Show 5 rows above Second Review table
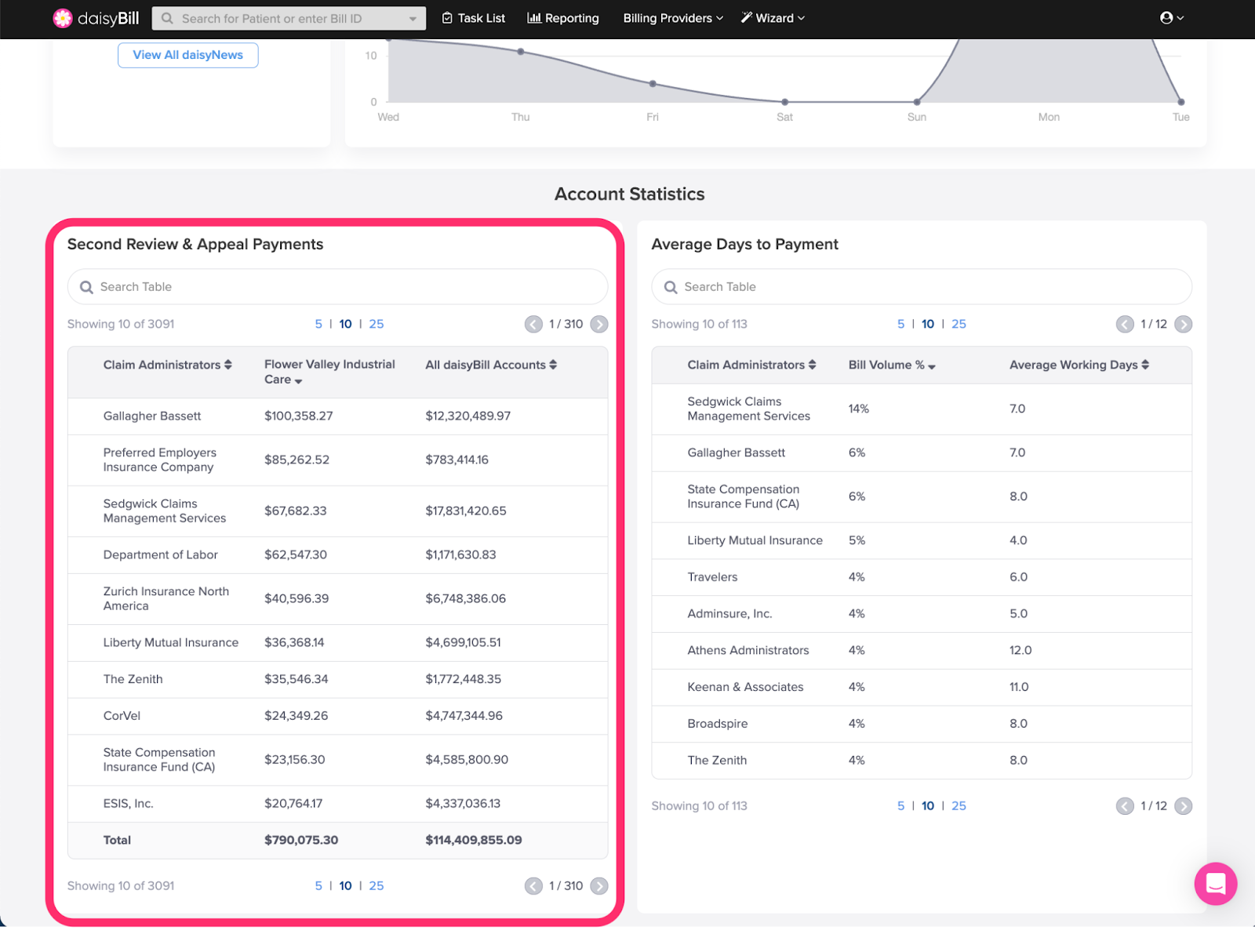Image resolution: width=1255 pixels, height=952 pixels. coord(318,324)
